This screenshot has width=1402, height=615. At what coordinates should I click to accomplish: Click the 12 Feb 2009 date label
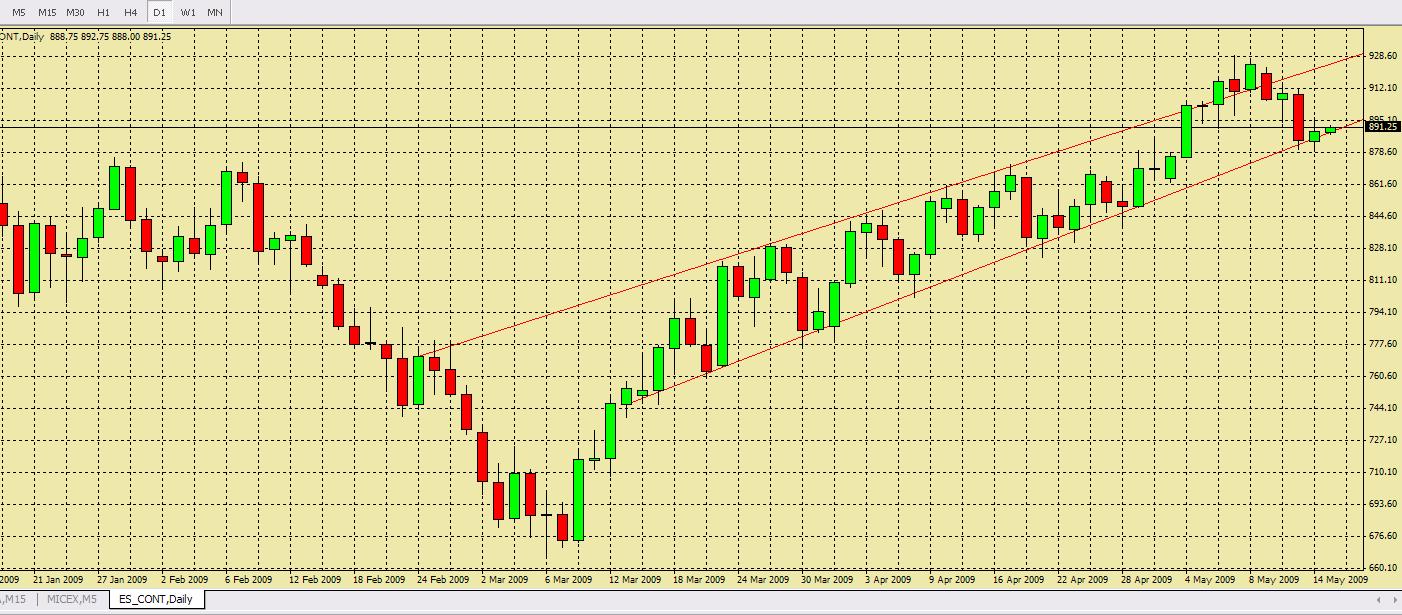[314, 579]
